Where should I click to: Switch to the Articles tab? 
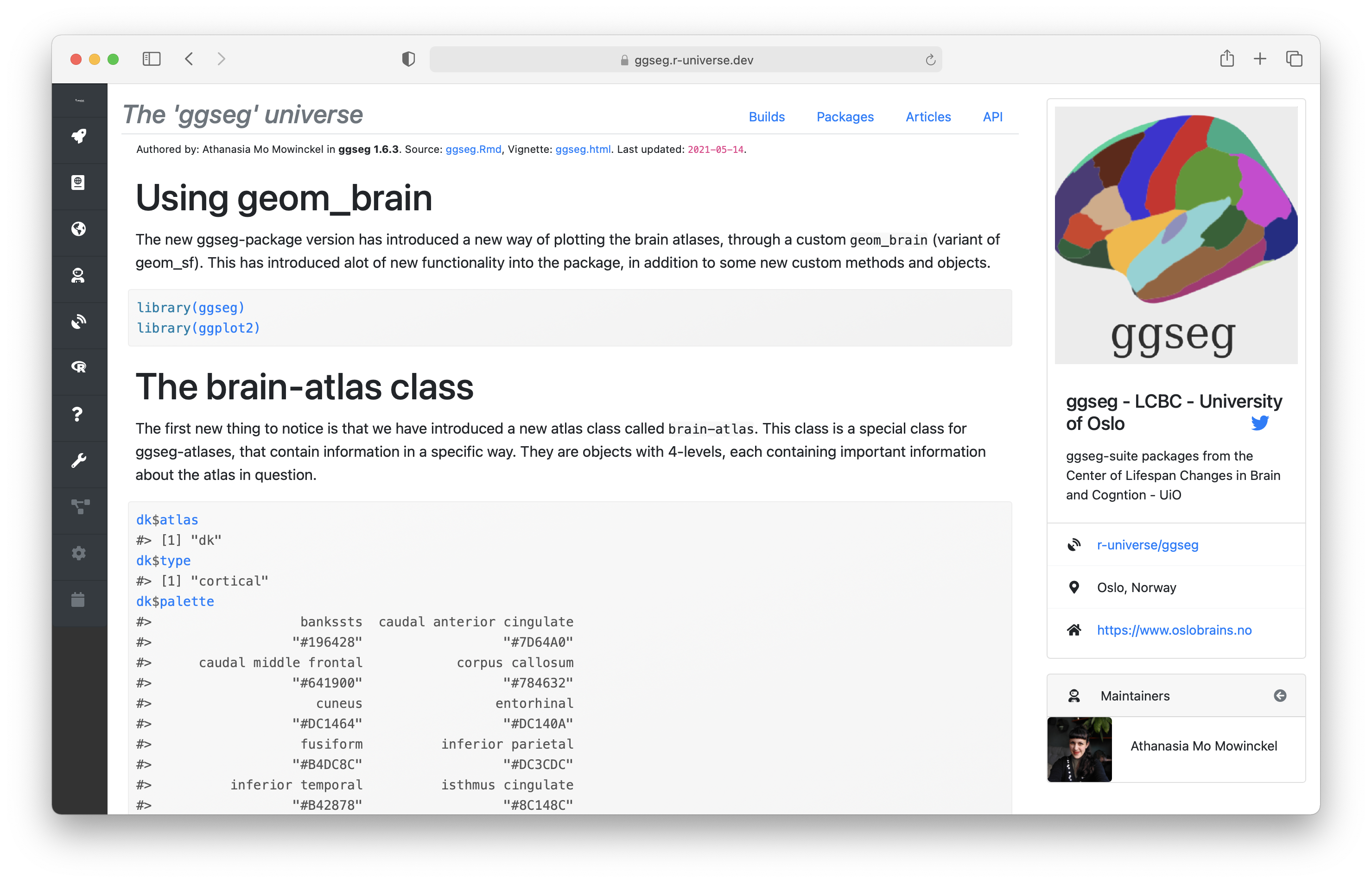click(927, 117)
